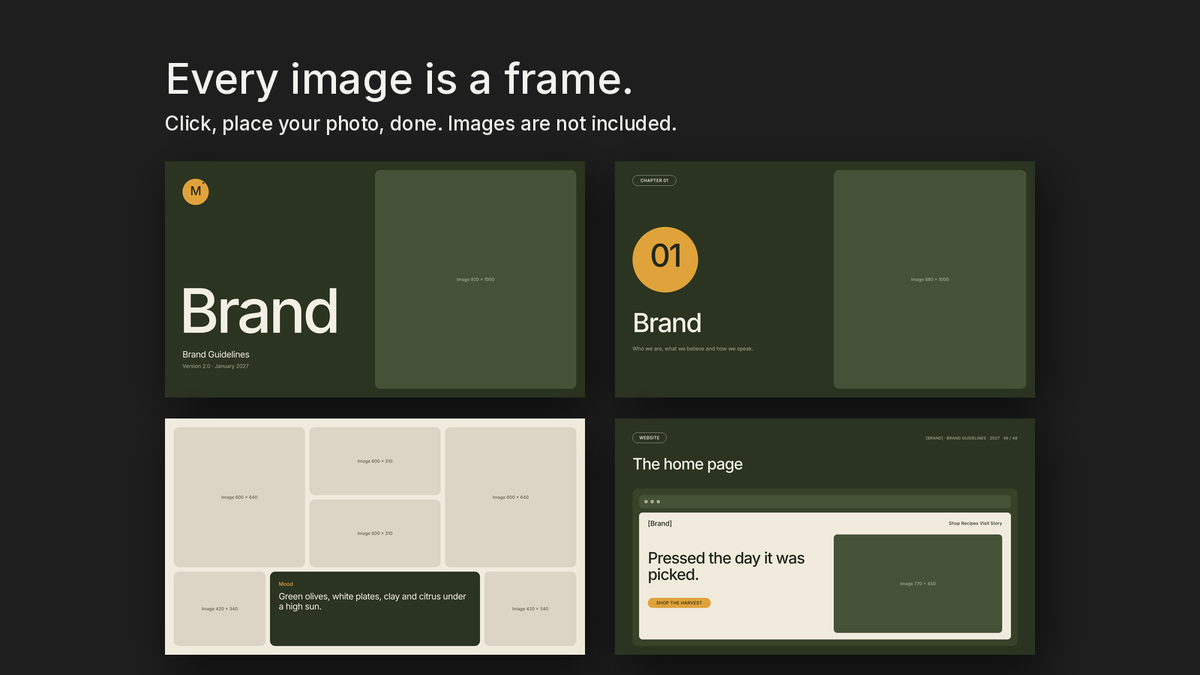Click the dark green Mood card

click(375, 608)
